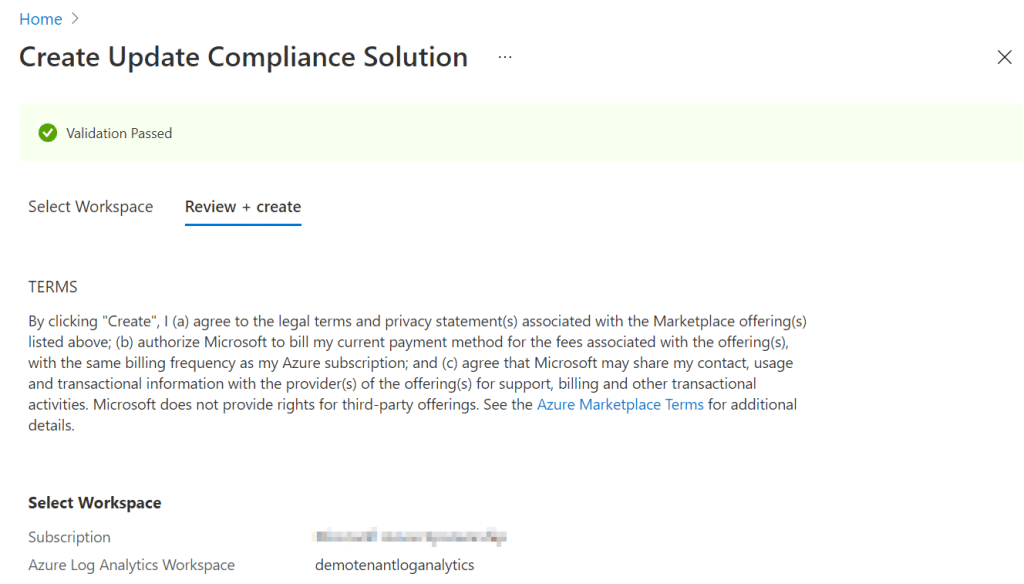1024x584 pixels.
Task: Click the blurred Subscription value
Action: pos(410,537)
